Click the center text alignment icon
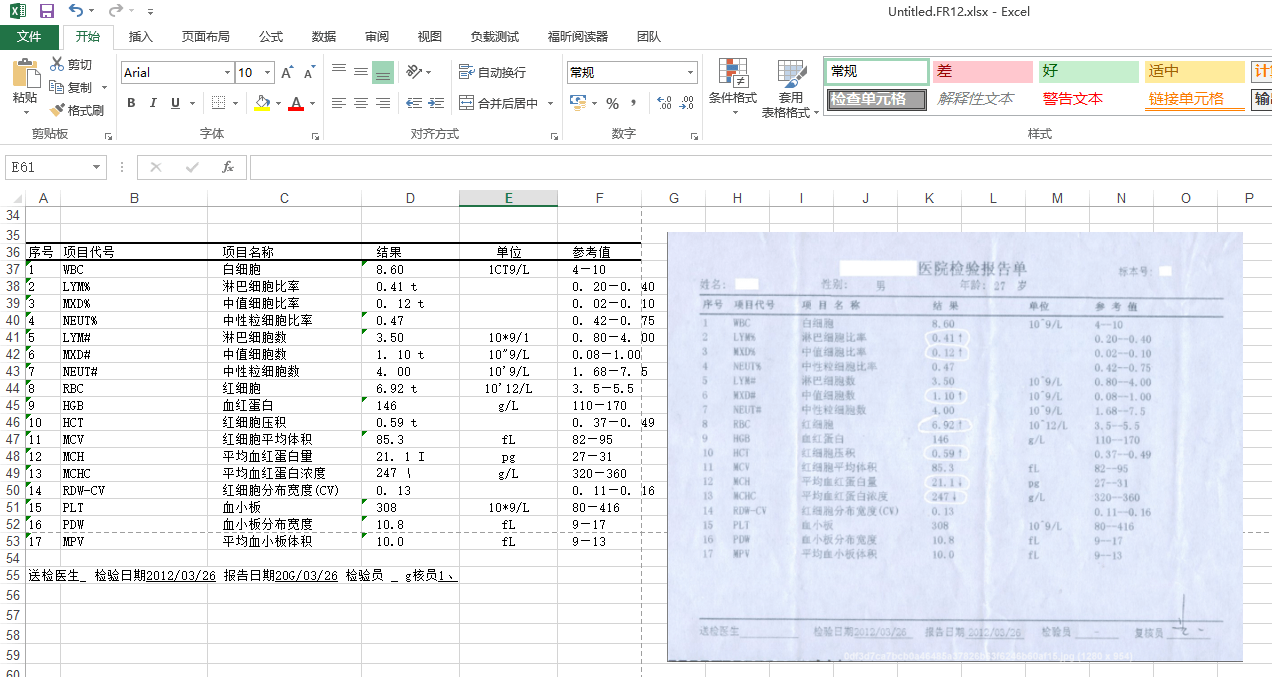The image size is (1272, 677). point(360,103)
